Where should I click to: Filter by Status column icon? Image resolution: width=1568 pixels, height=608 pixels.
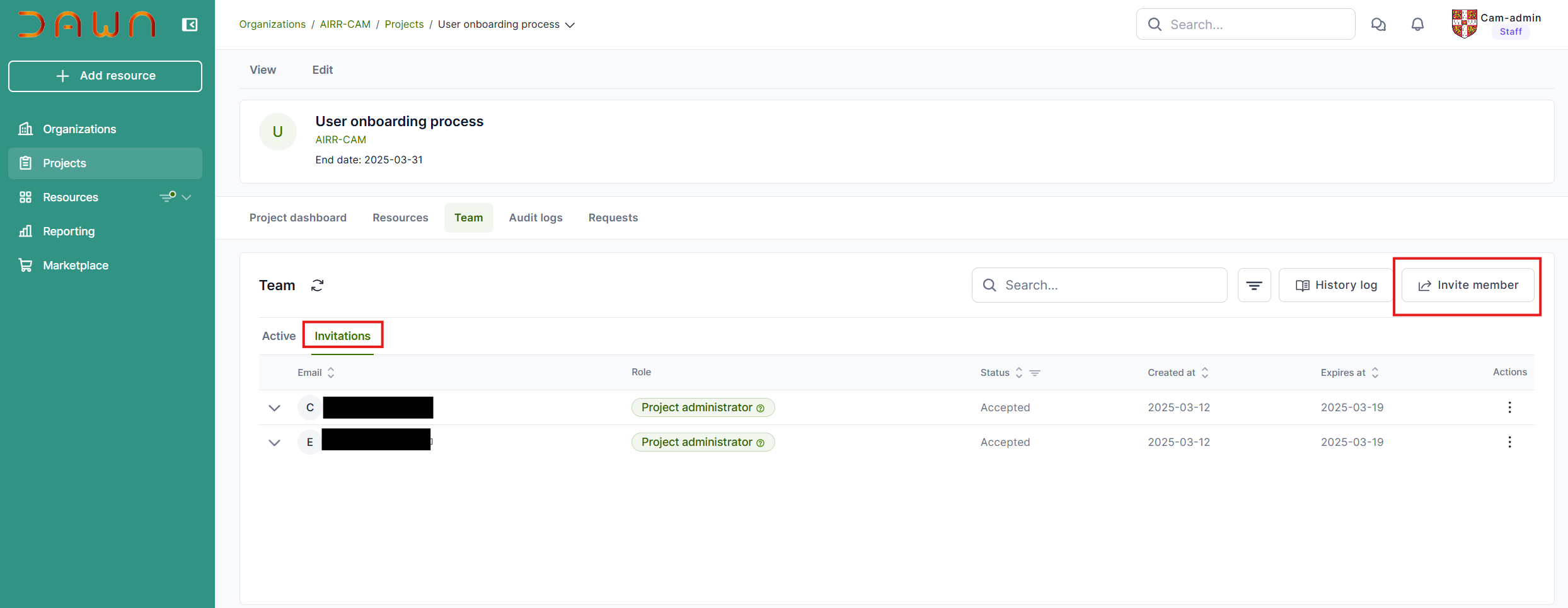(1035, 373)
